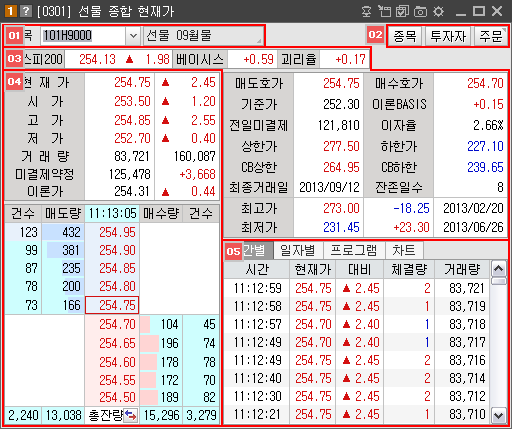
Task: Click the scrollbar down arrow in trade list
Action: (499, 415)
